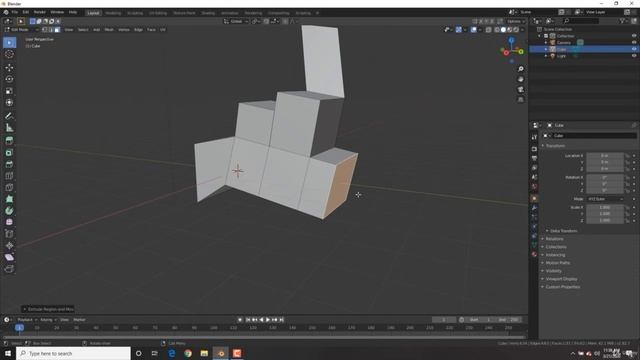This screenshot has height=360, width=640.
Task: Open the Face menu in viewport
Action: coord(151,30)
